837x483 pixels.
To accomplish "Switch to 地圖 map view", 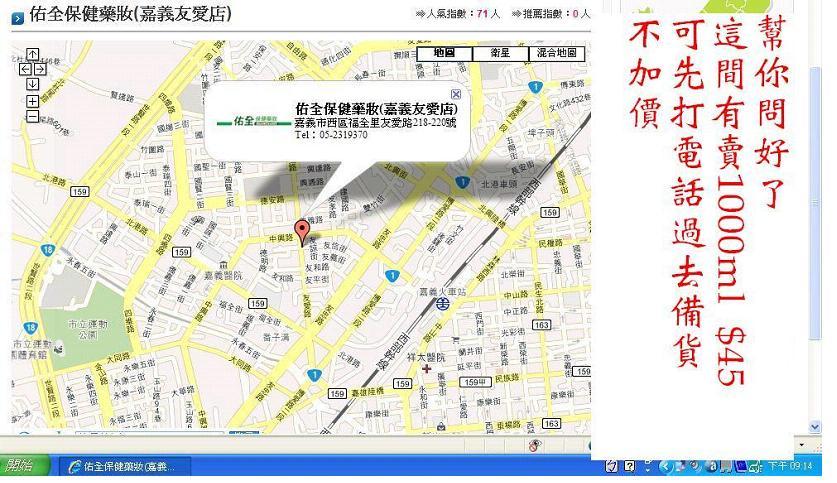I will pyautogui.click(x=444, y=52).
